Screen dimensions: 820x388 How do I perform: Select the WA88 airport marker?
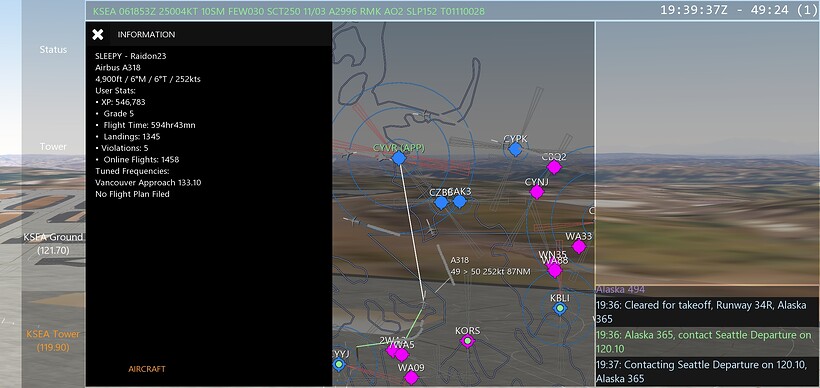click(x=554, y=271)
